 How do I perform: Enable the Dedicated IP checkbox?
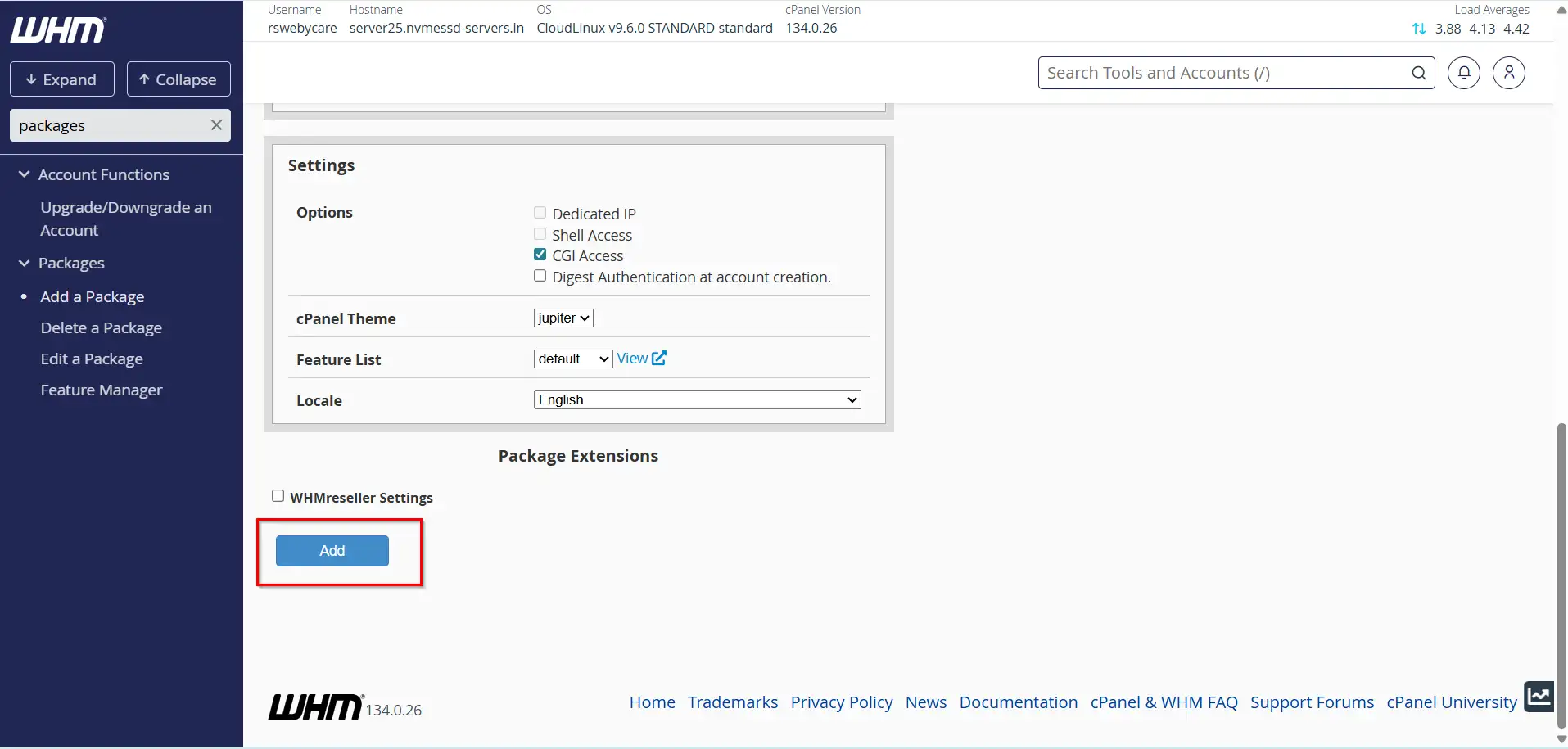pos(540,213)
